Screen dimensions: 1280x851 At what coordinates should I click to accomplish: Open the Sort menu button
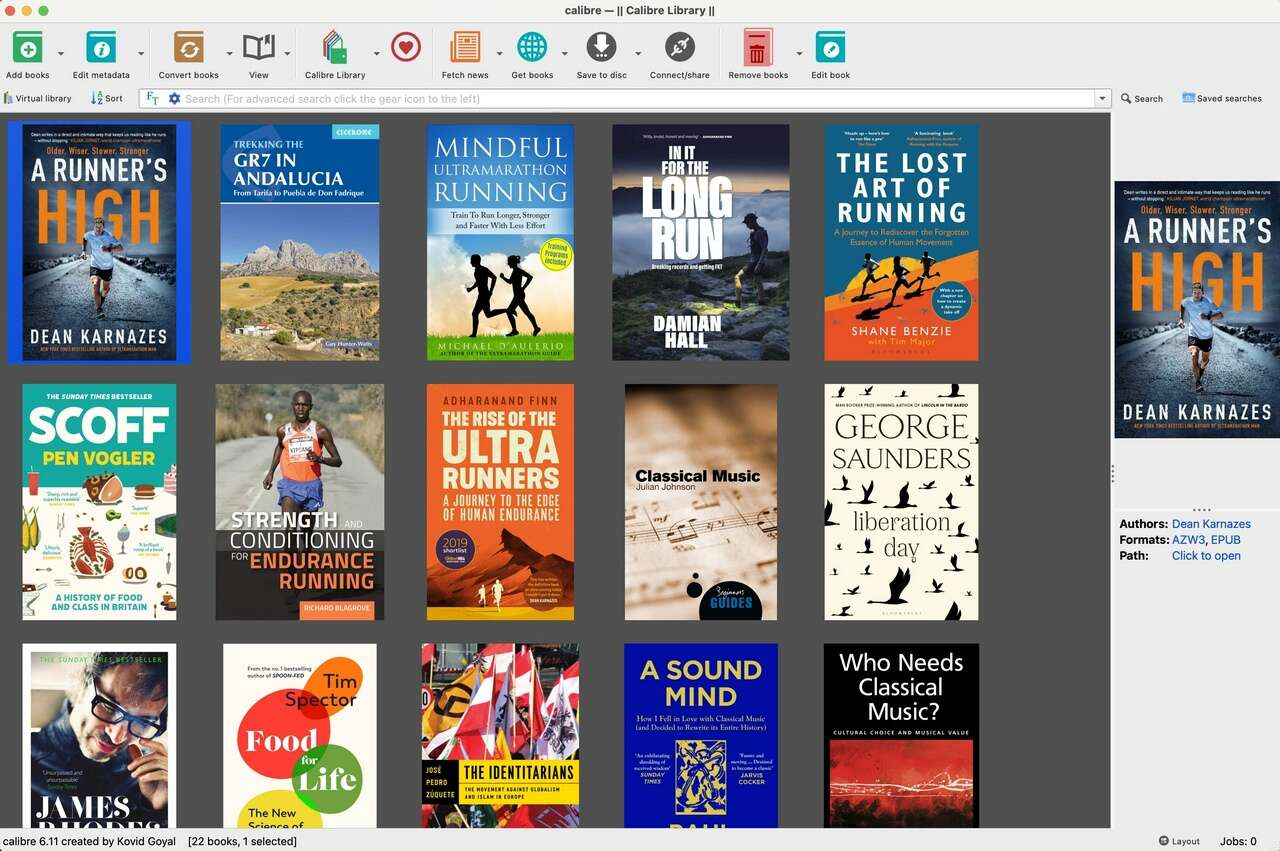[107, 98]
